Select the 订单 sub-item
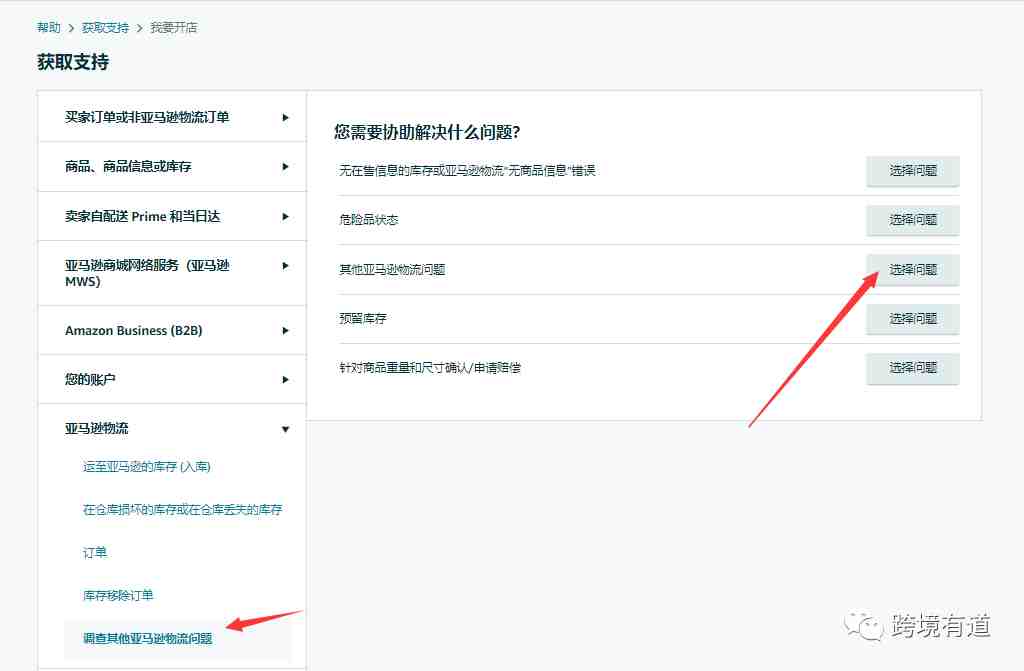 coord(95,553)
